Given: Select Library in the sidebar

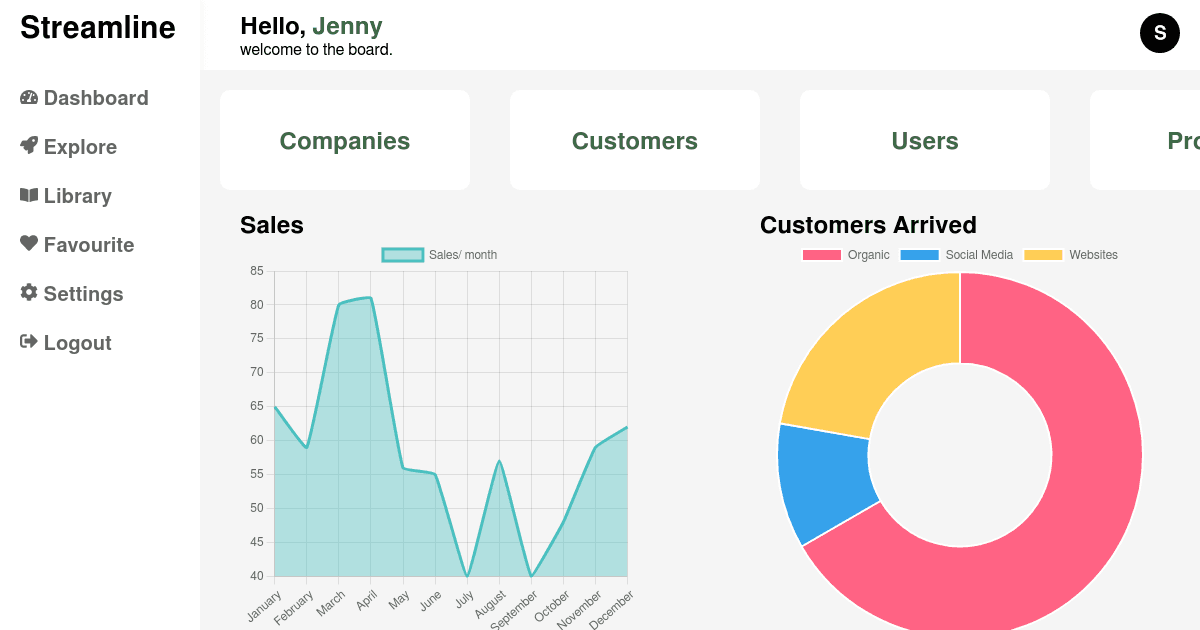Looking at the screenshot, I should pyautogui.click(x=66, y=196).
